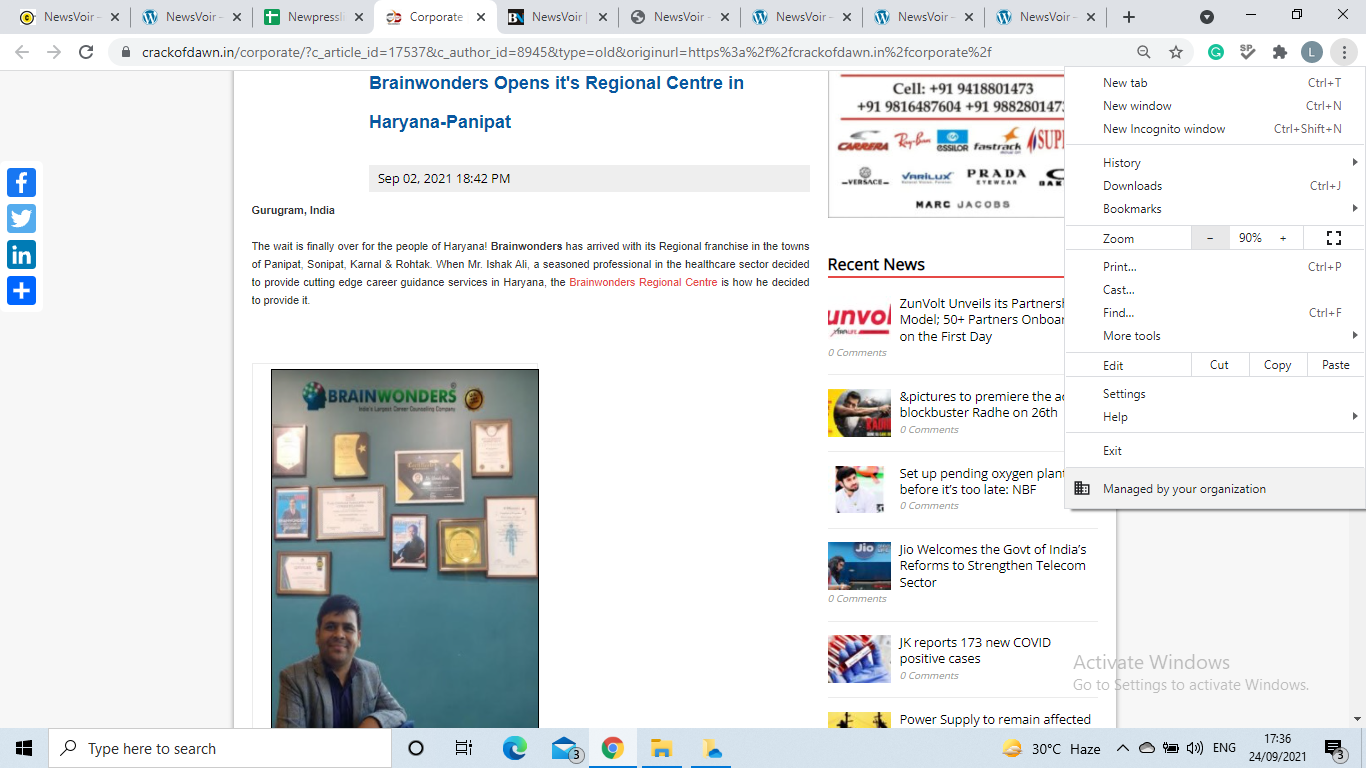Select New tab menu item
The height and width of the screenshot is (768, 1366).
1214,83
